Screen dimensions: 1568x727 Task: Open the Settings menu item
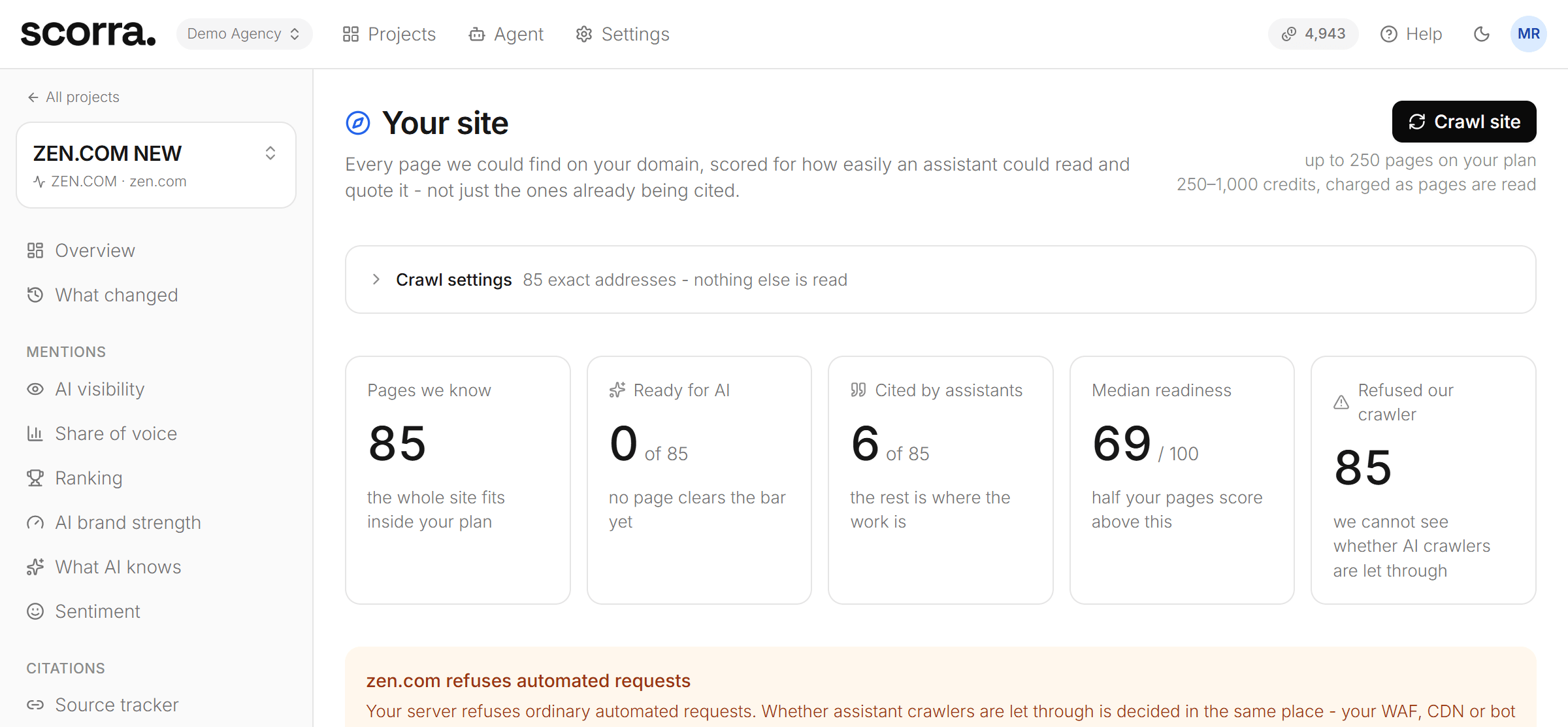pos(623,34)
